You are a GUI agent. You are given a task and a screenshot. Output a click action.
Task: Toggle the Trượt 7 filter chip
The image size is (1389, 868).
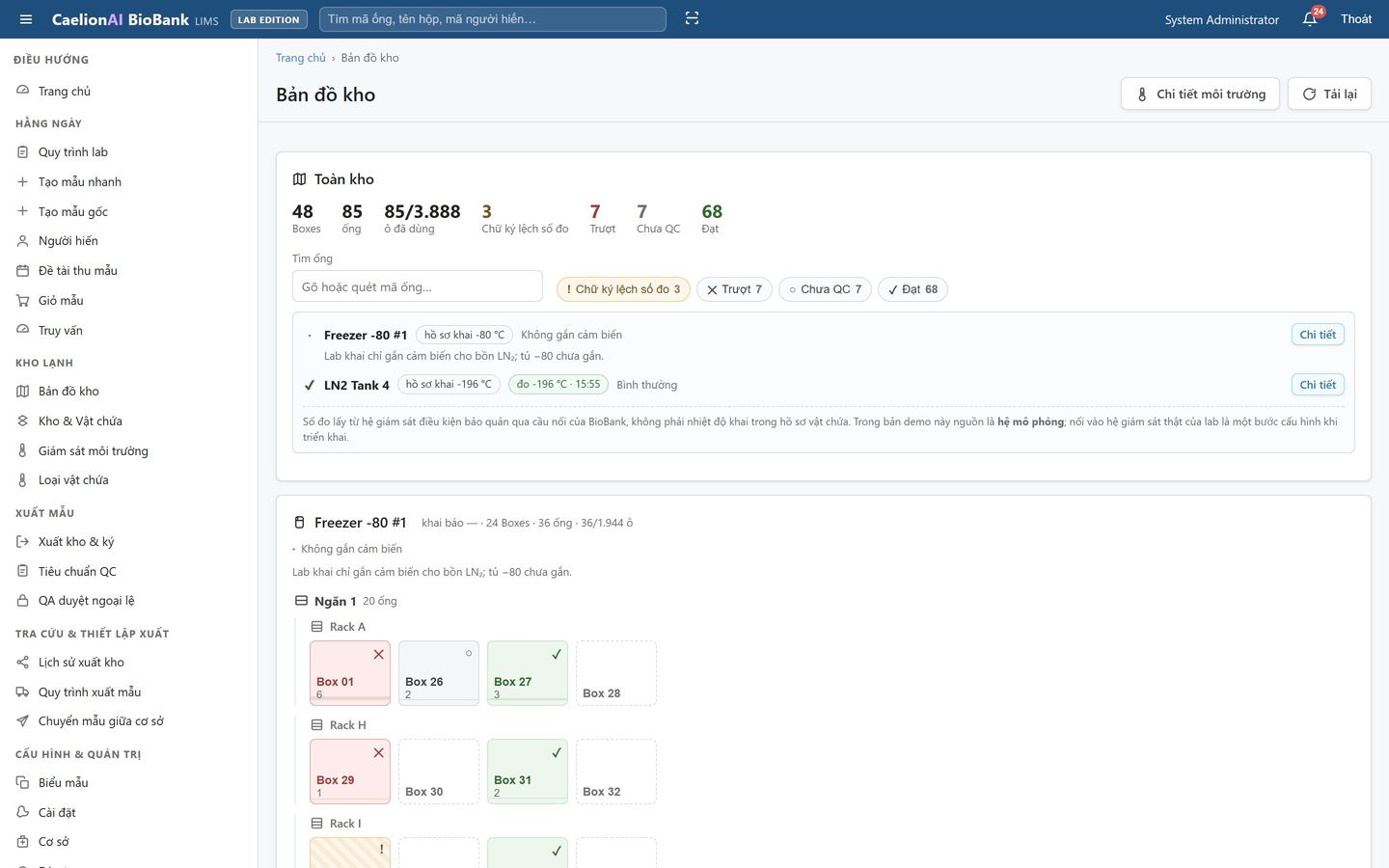pyautogui.click(x=734, y=289)
